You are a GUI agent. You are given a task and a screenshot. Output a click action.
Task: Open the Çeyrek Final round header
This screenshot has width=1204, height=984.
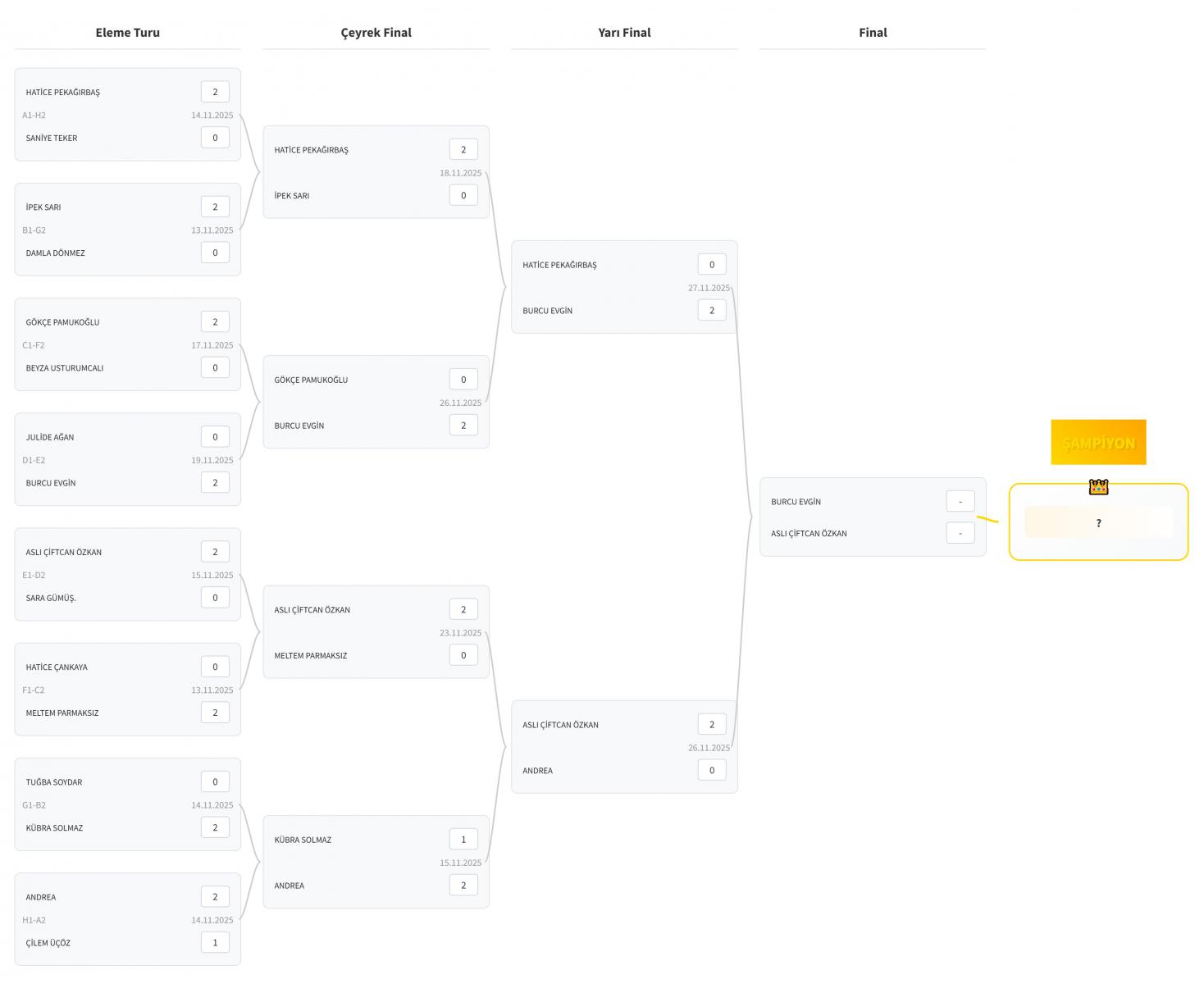(x=376, y=33)
